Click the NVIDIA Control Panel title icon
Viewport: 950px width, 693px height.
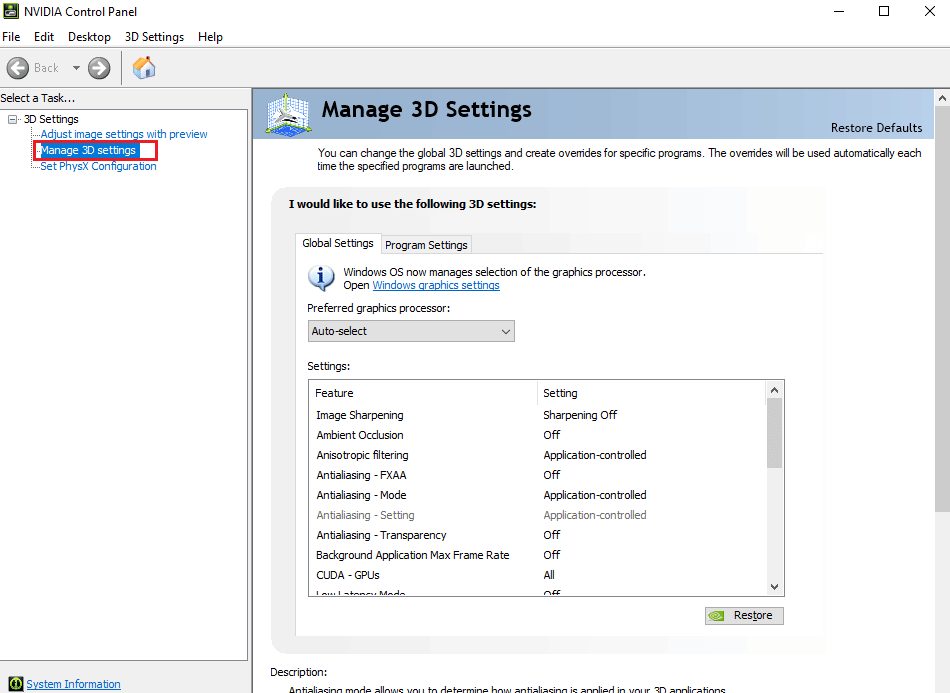10,11
